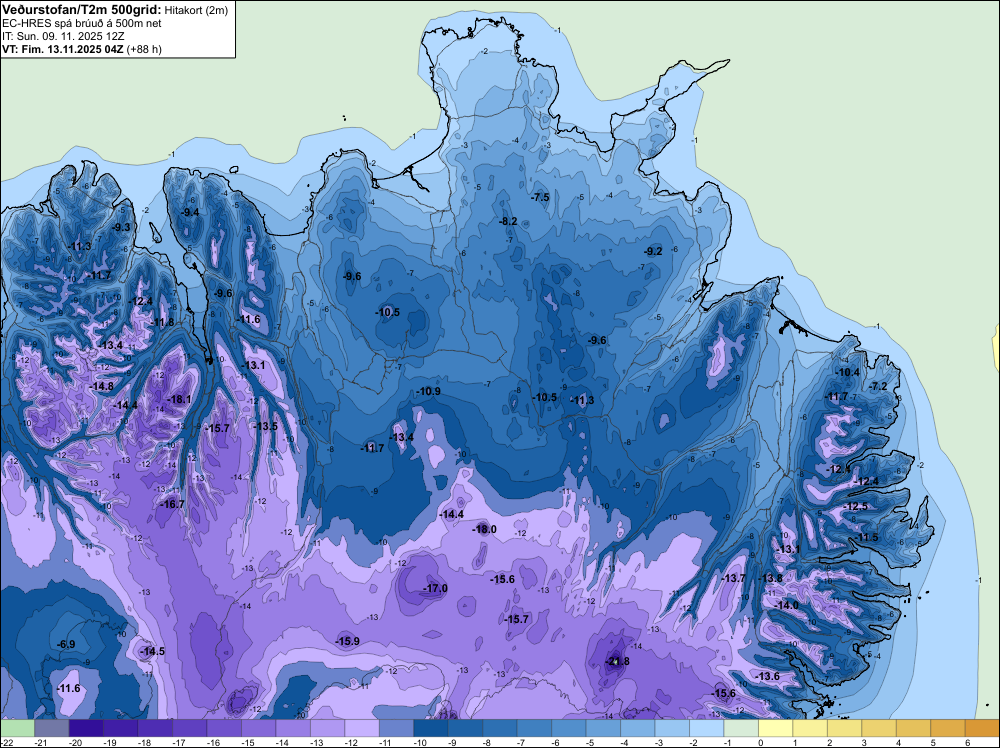Click the -18.0 temperature value

(484, 529)
